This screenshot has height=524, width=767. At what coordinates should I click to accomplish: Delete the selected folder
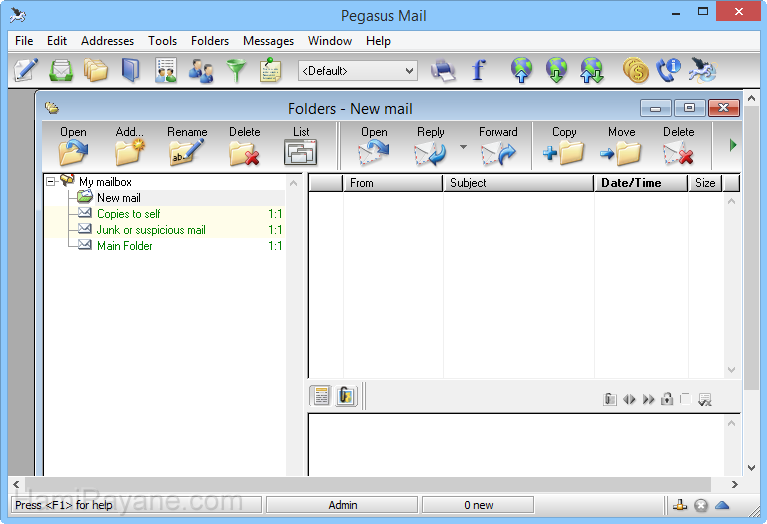tap(245, 146)
